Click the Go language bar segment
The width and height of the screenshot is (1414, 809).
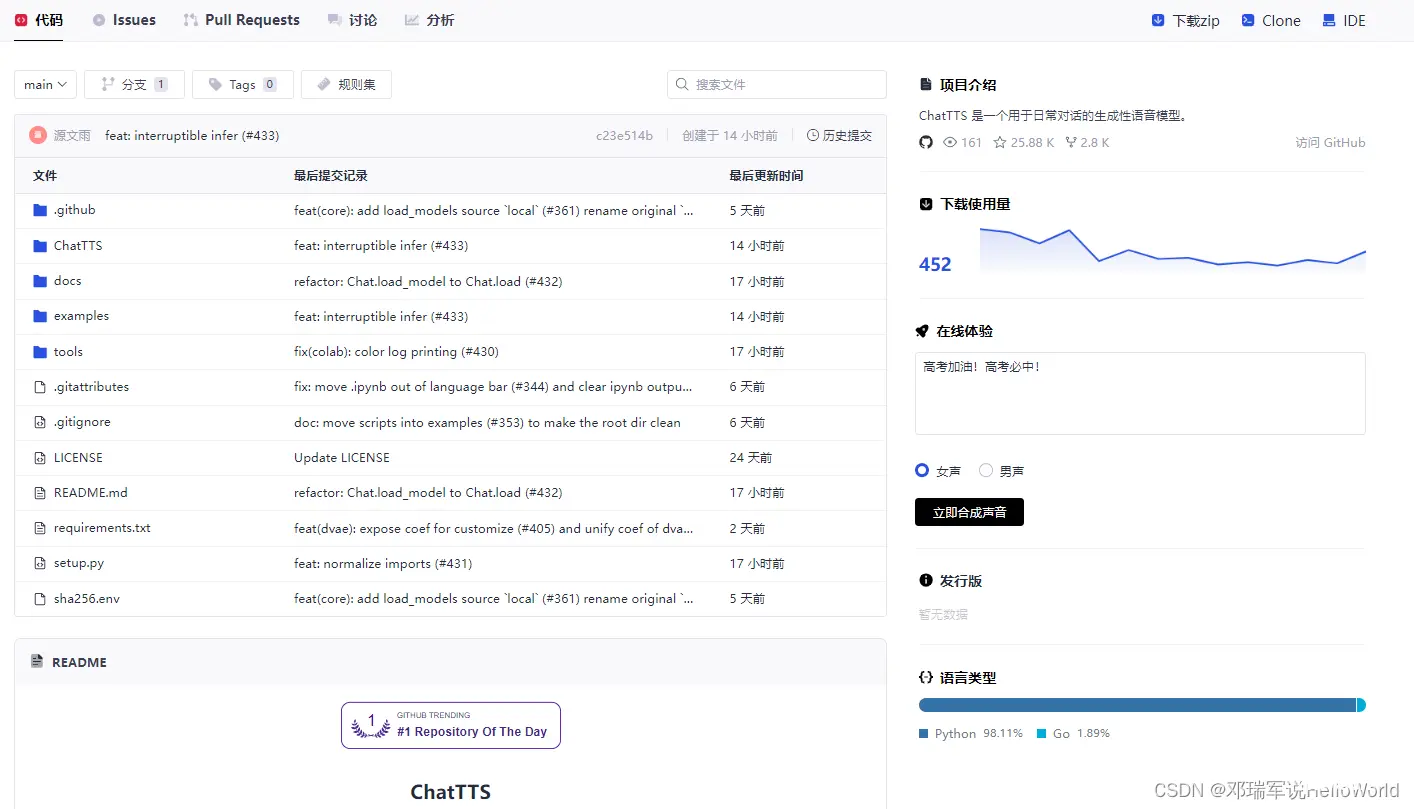(1361, 705)
